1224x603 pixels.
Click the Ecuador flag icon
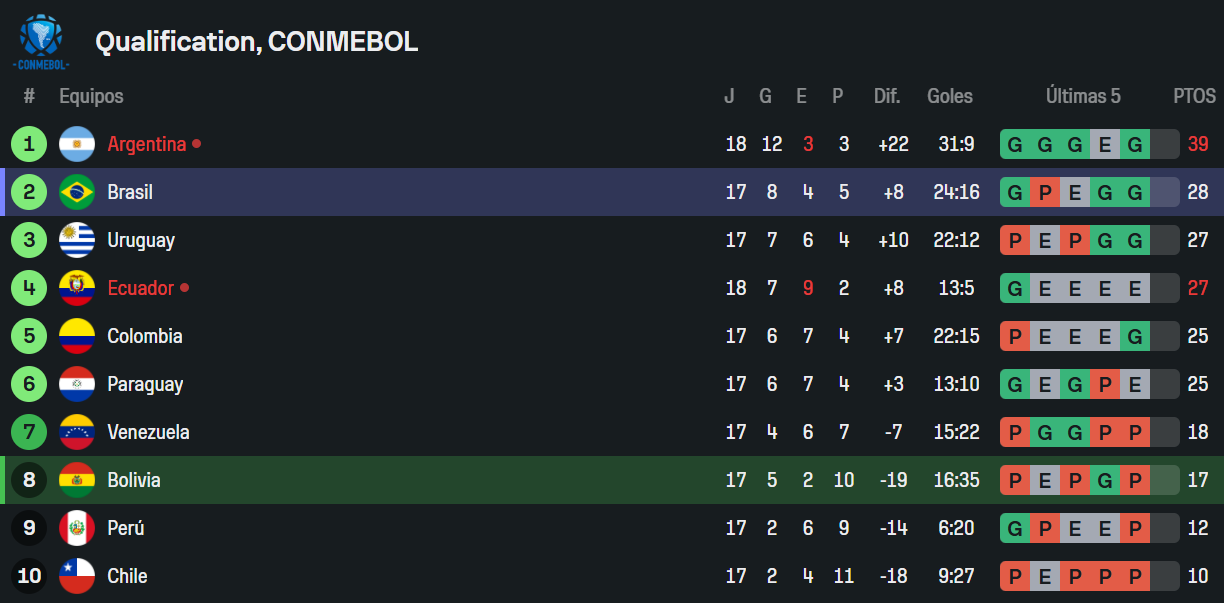pos(77,288)
